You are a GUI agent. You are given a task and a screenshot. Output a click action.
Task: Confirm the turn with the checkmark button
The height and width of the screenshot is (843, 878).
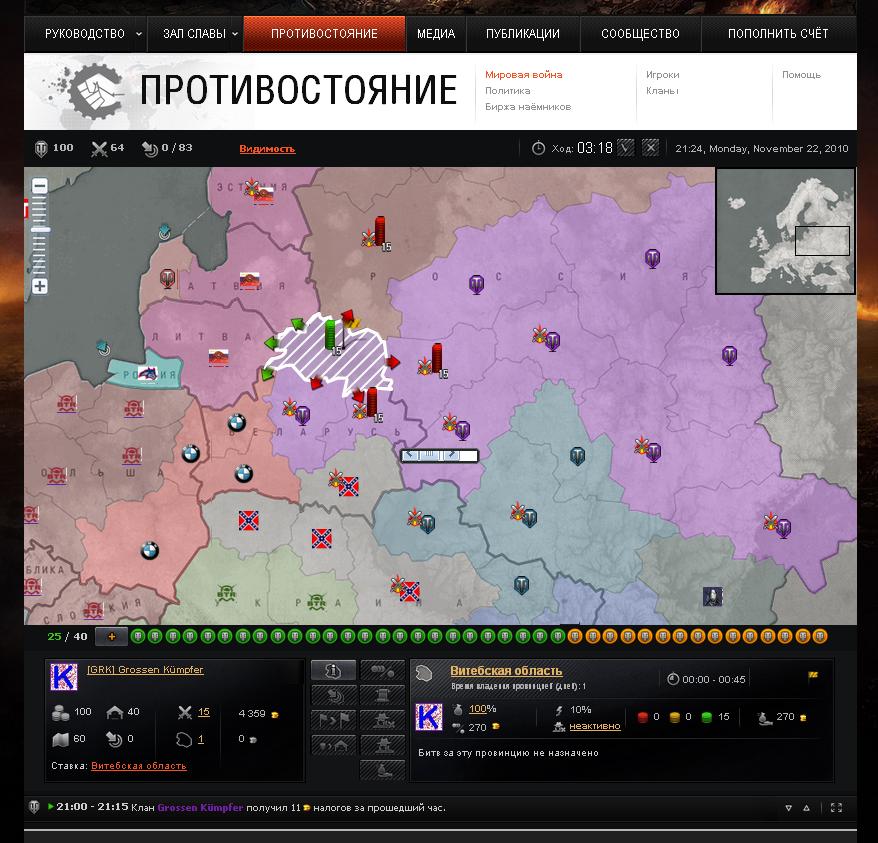625,148
